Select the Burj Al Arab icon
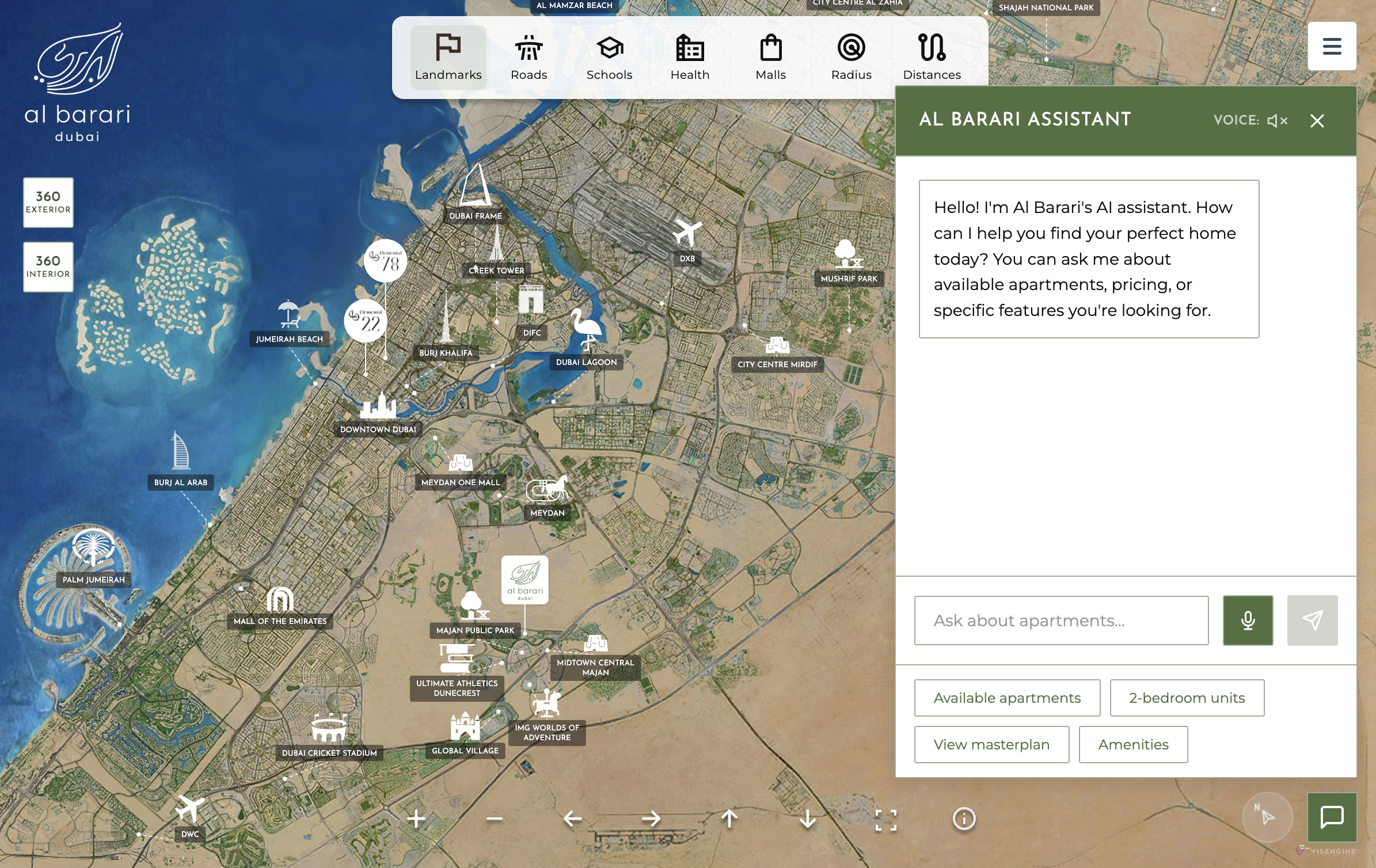 click(180, 451)
